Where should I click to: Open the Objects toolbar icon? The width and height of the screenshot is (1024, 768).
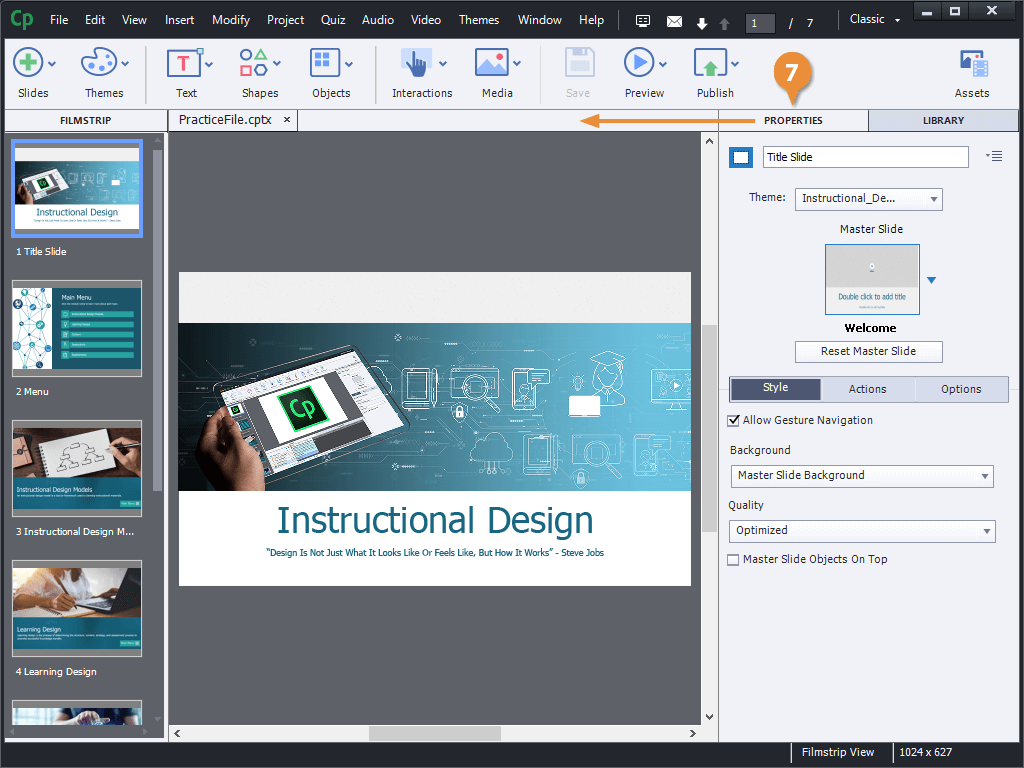[325, 63]
